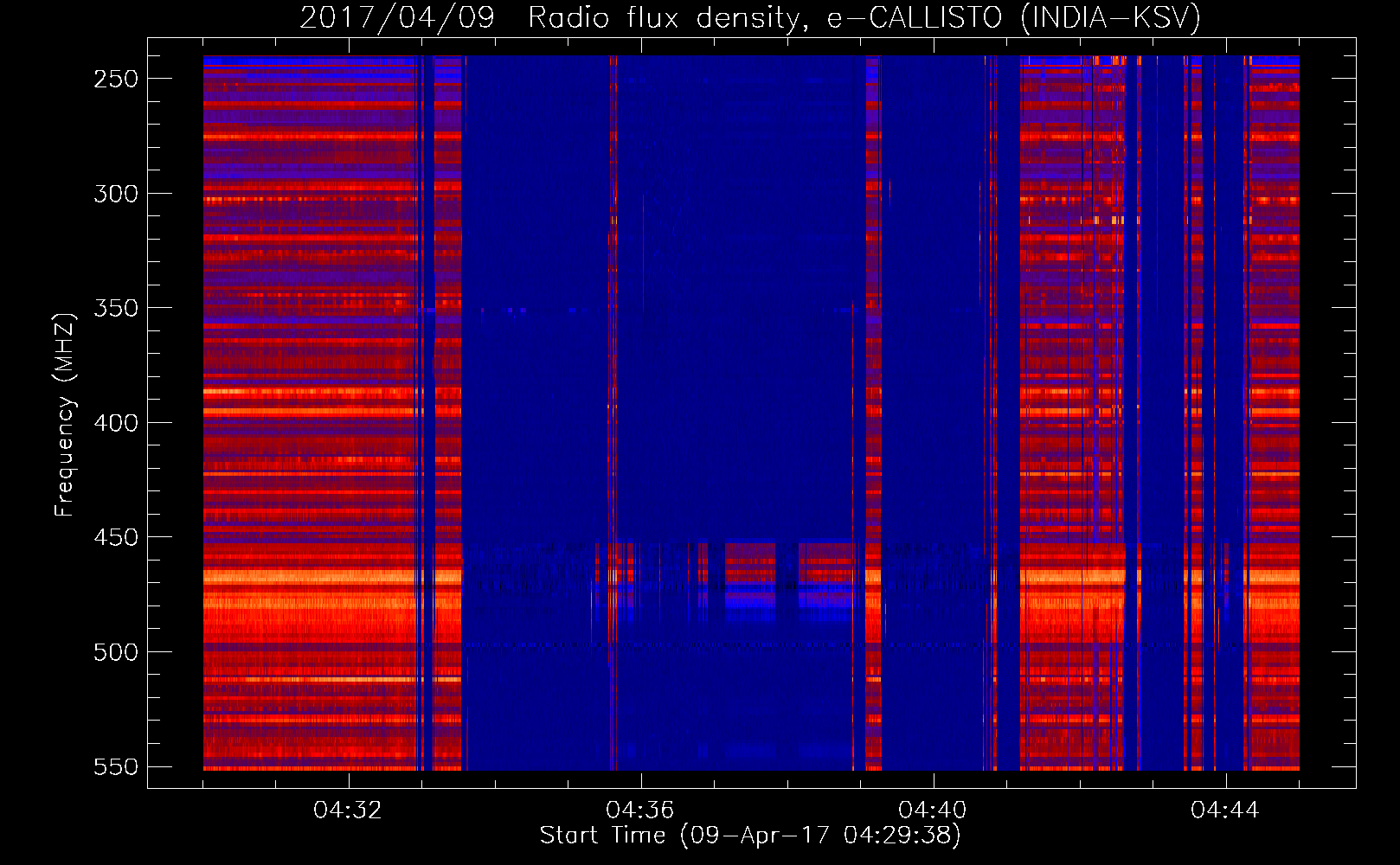Image resolution: width=1400 pixels, height=865 pixels.
Task: Click the 400 frequency tick label
Action: 116,423
